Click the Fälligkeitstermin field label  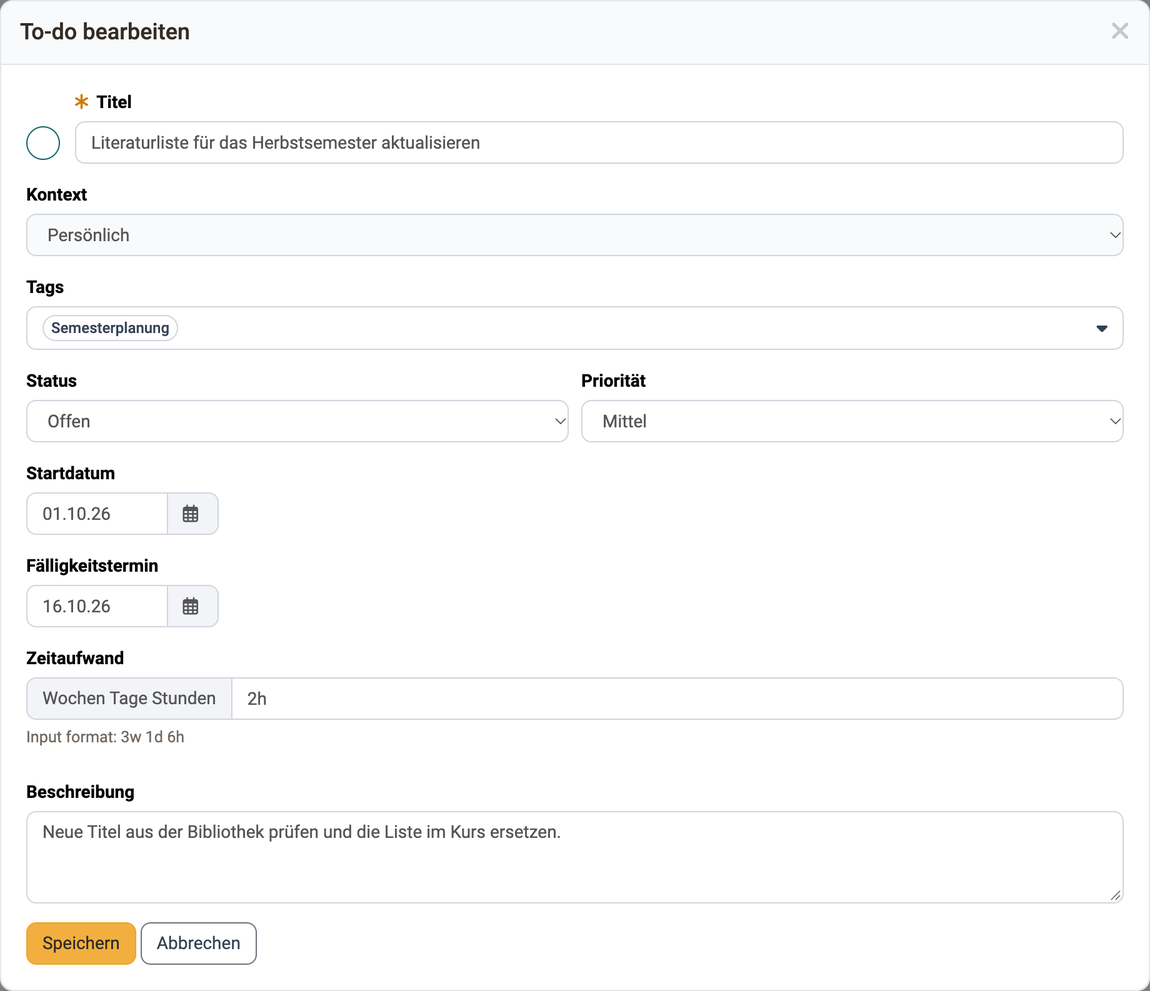point(92,566)
